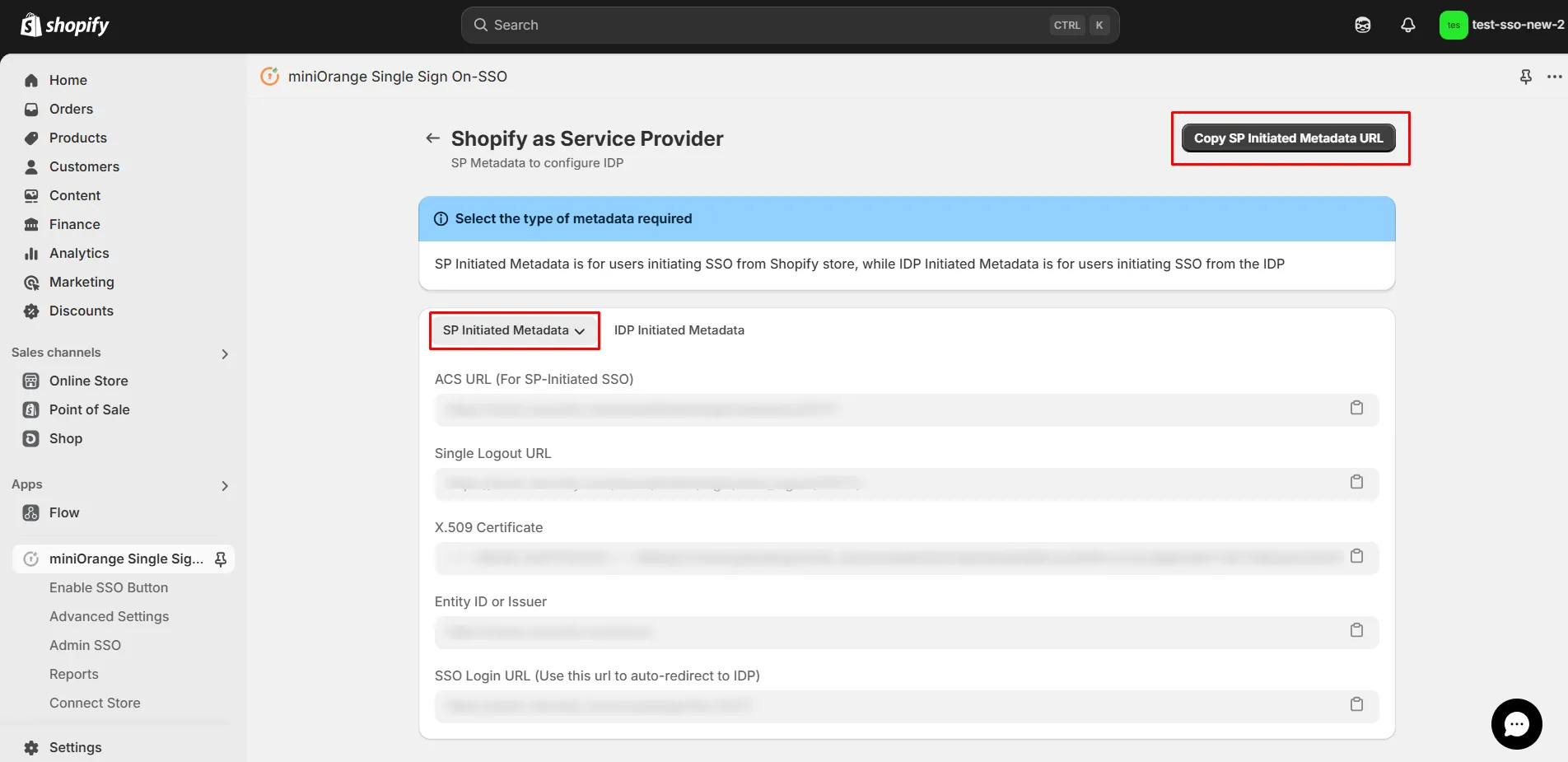Unpin miniOrange app from sidebar
The height and width of the screenshot is (762, 1568).
(221, 559)
